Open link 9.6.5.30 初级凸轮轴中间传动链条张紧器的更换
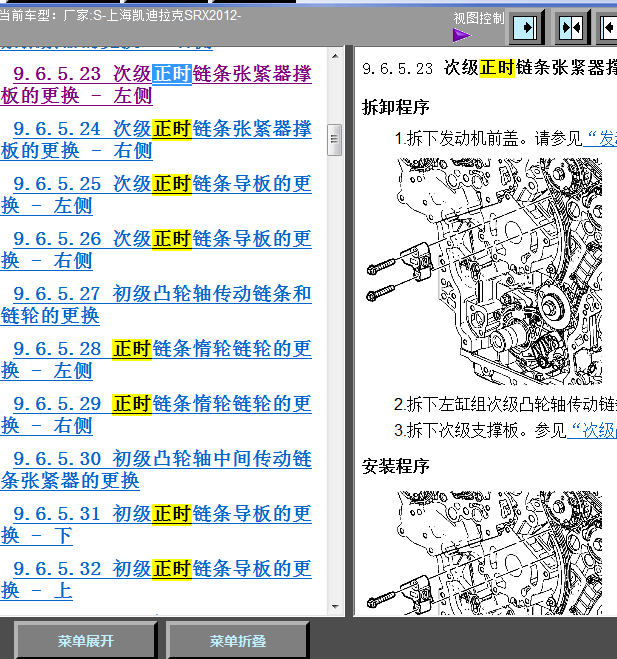The image size is (617, 659). click(x=156, y=469)
